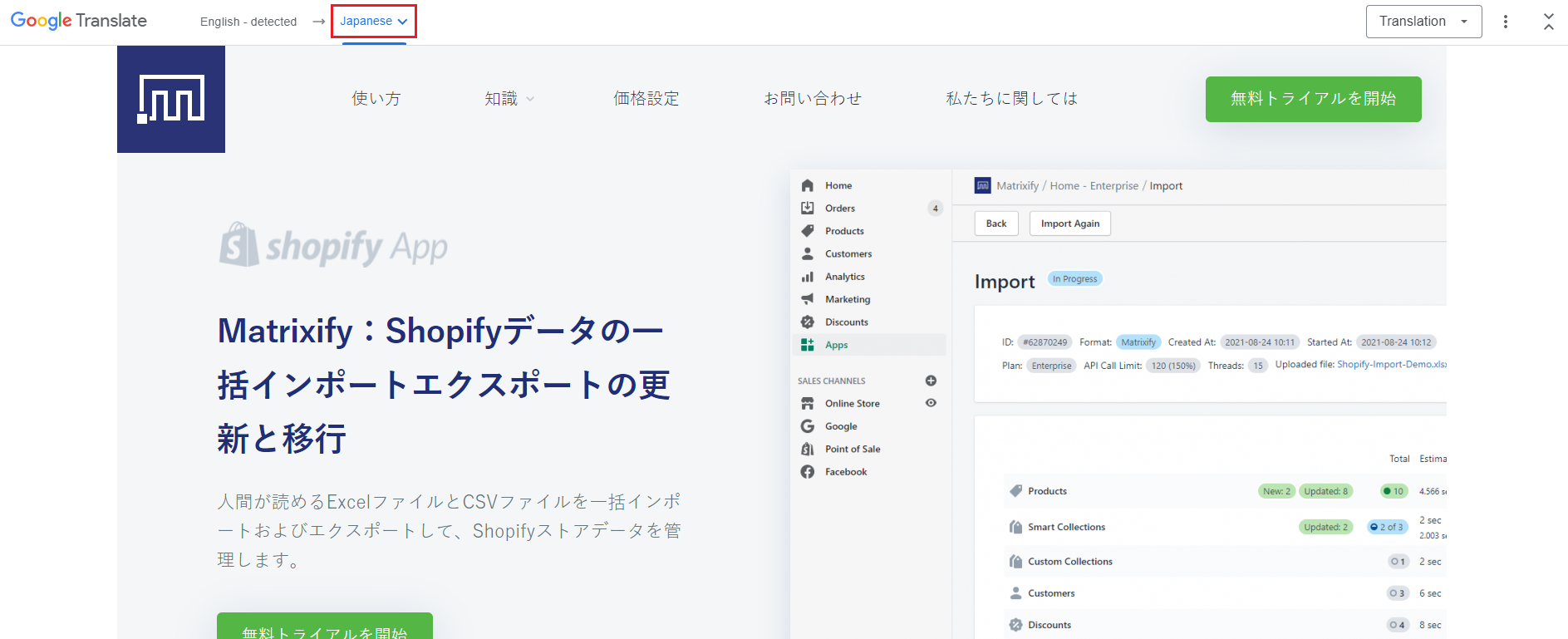This screenshot has width=1568, height=639.
Task: Click the Matrixify logo in the header
Action: coord(171,99)
